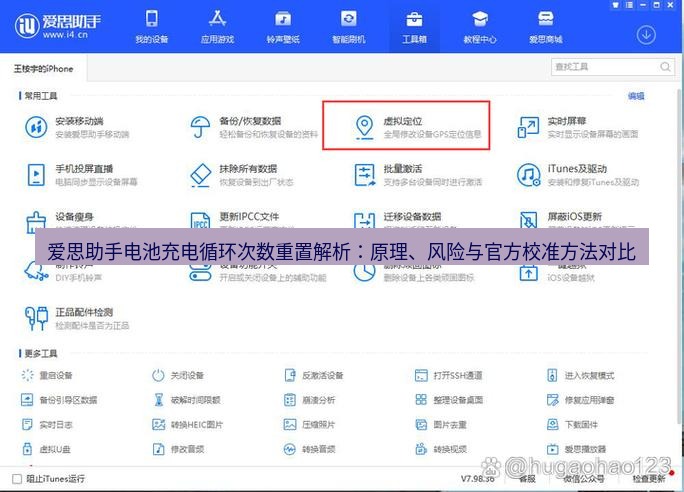
Task: Select 进入恢复模式 tool
Action: (580, 375)
